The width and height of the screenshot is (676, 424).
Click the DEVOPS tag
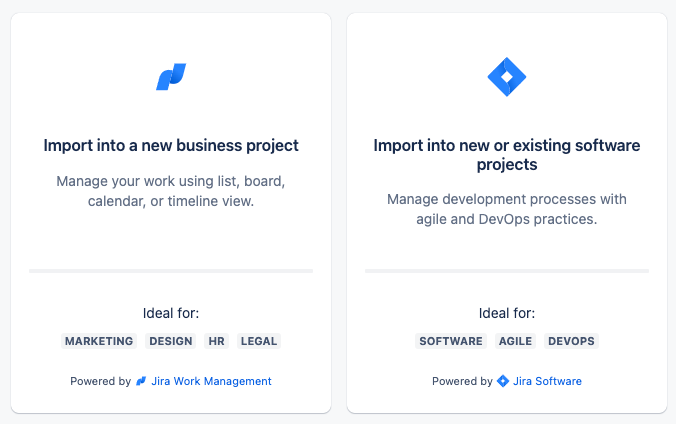click(x=571, y=341)
